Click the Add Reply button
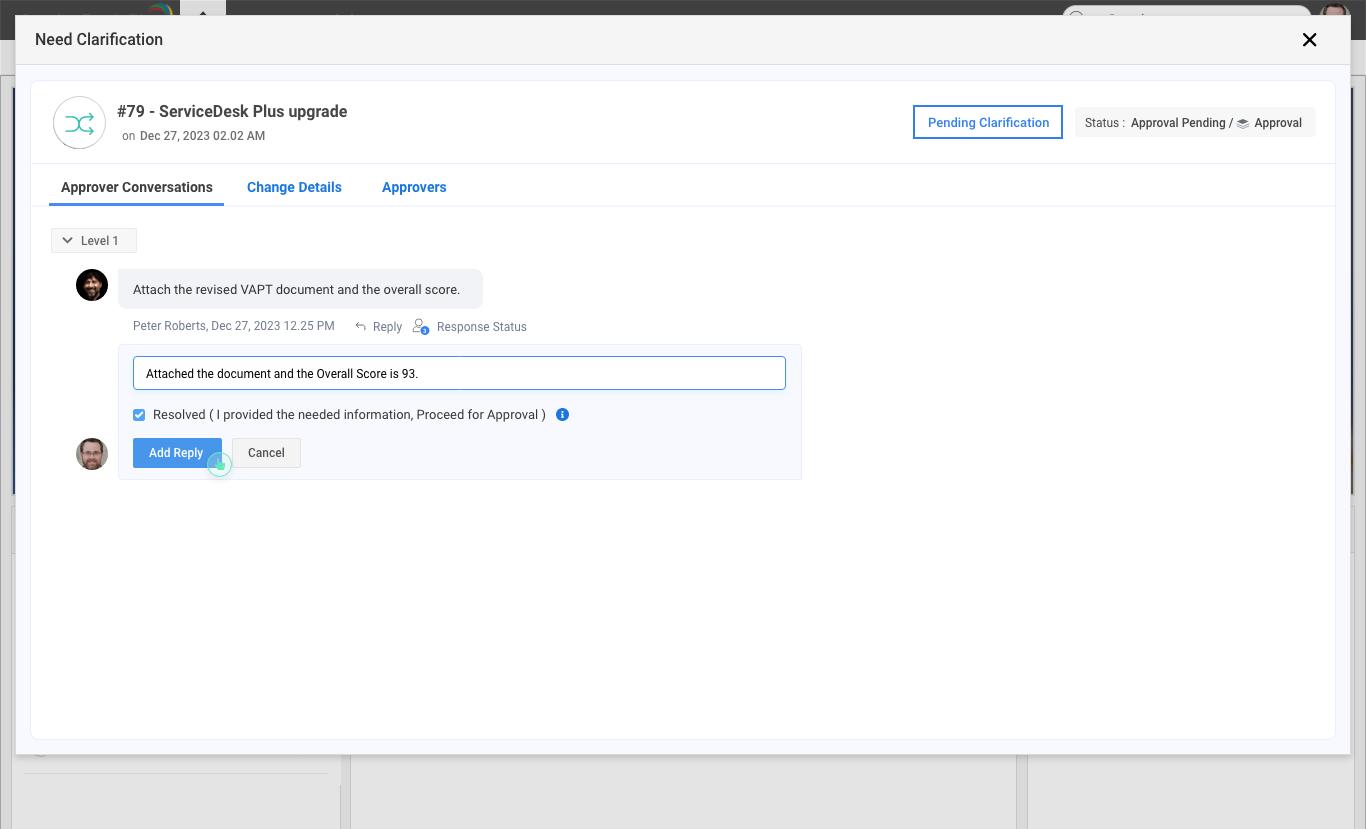1366x829 pixels. pos(176,453)
